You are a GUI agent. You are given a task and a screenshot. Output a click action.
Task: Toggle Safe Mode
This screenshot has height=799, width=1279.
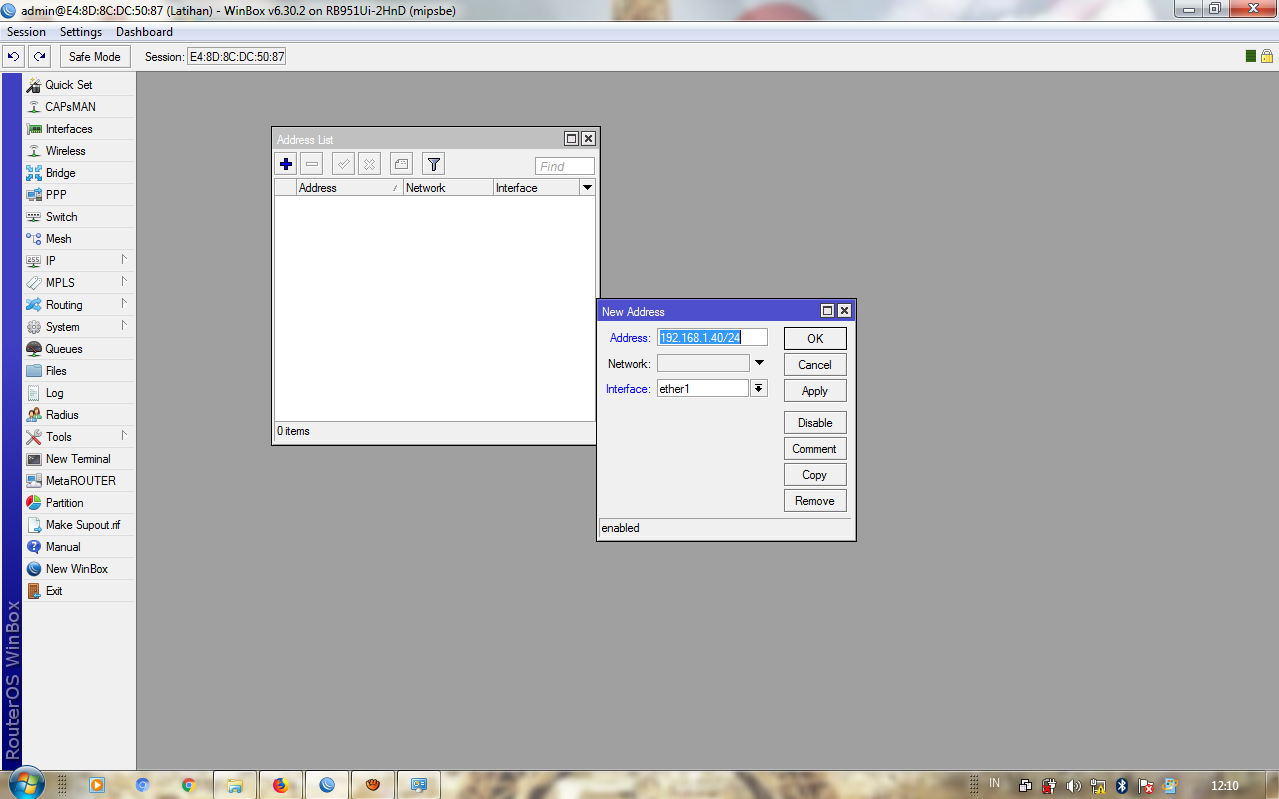click(x=94, y=57)
